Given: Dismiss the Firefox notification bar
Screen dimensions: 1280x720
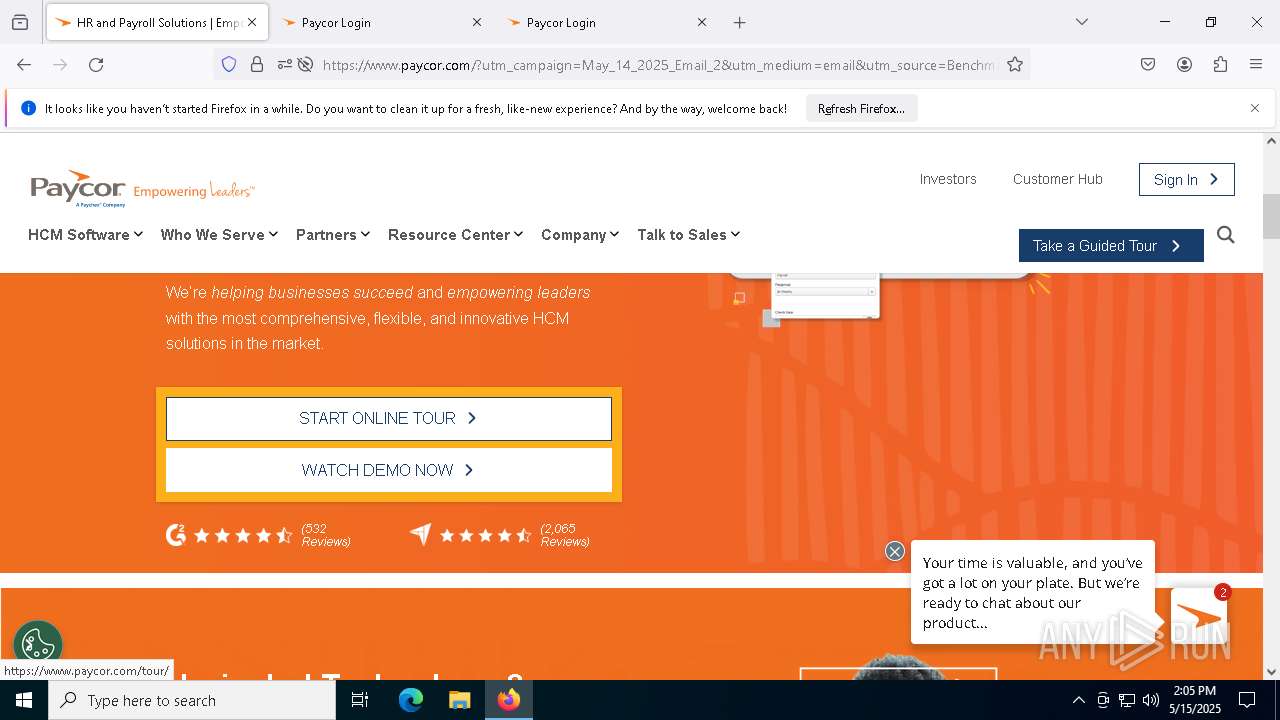Looking at the screenshot, I should click(x=1255, y=108).
